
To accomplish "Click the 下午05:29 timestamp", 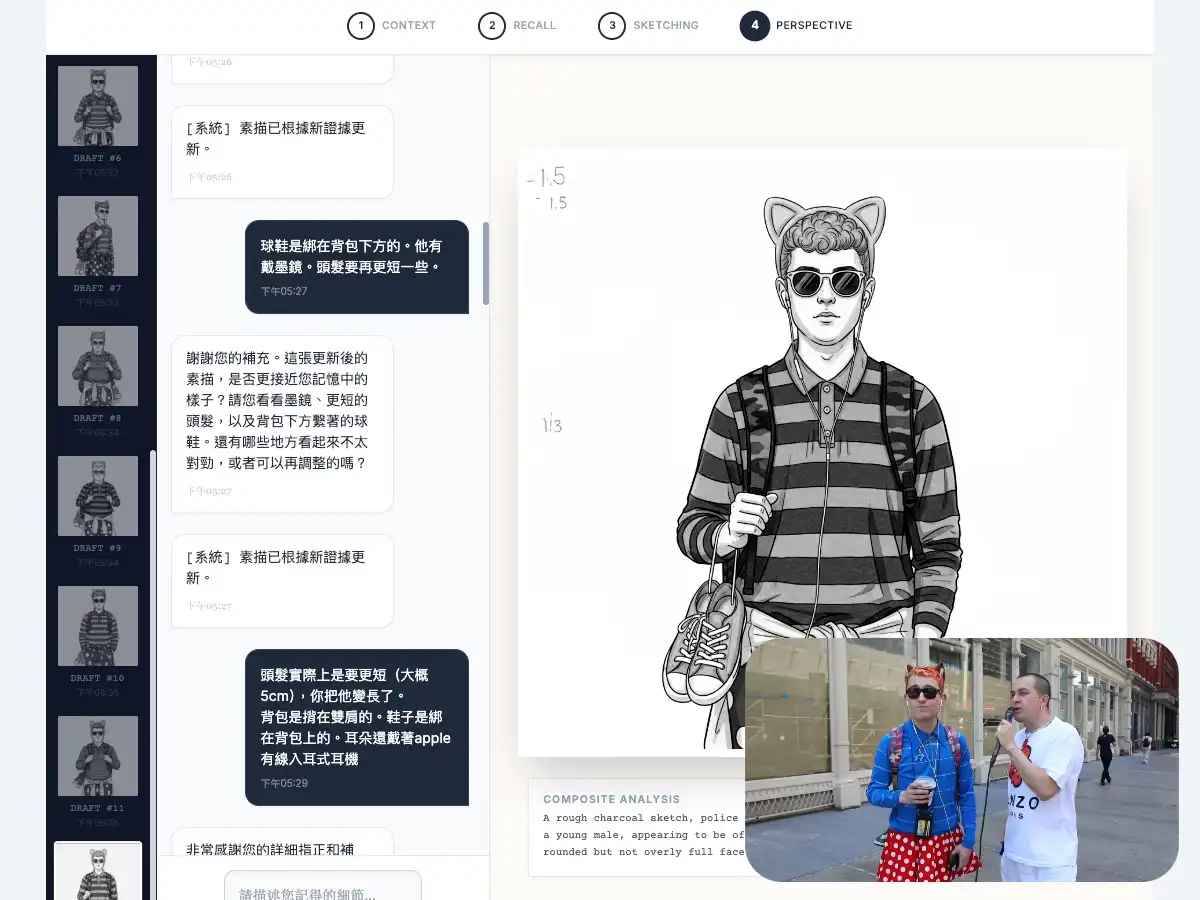I will (284, 783).
